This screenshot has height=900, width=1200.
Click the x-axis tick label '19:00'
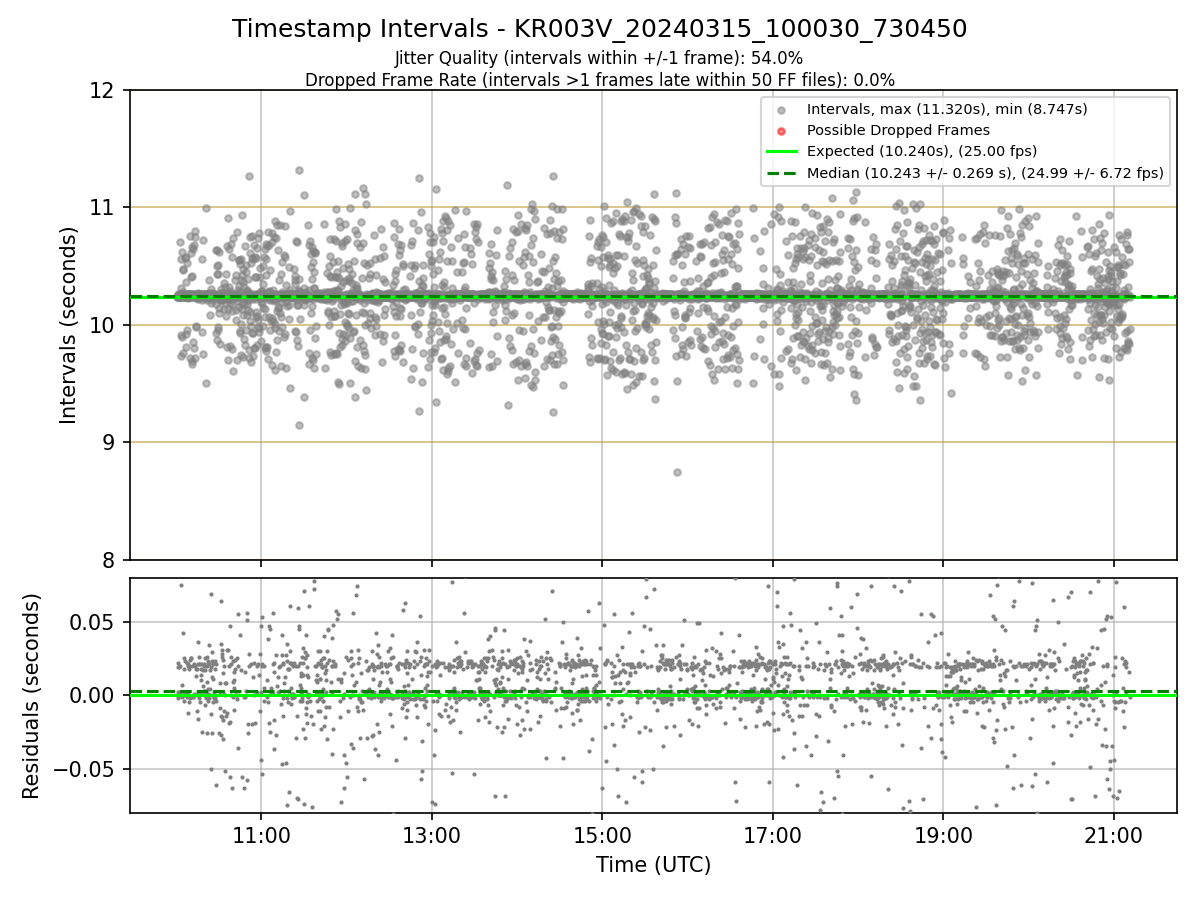pyautogui.click(x=943, y=834)
